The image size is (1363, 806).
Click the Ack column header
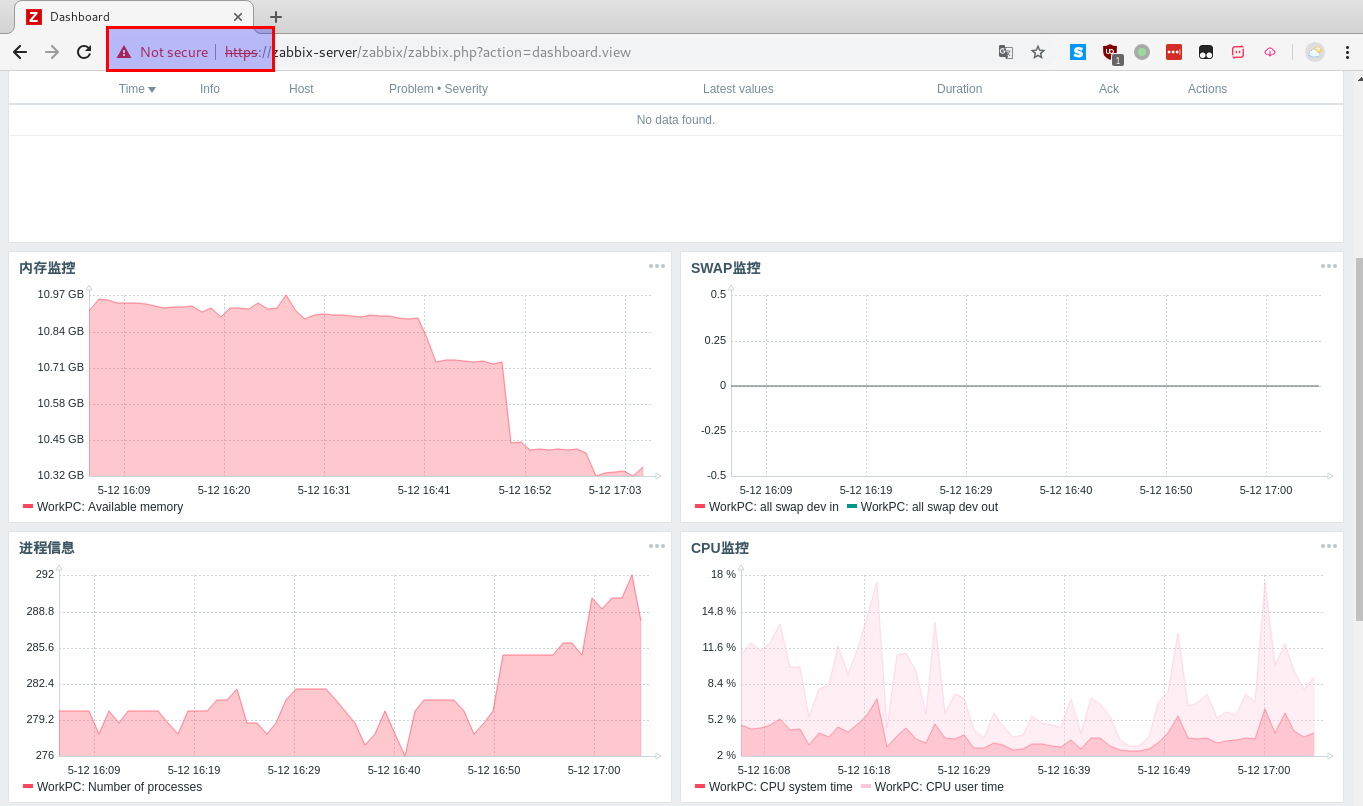(1109, 89)
